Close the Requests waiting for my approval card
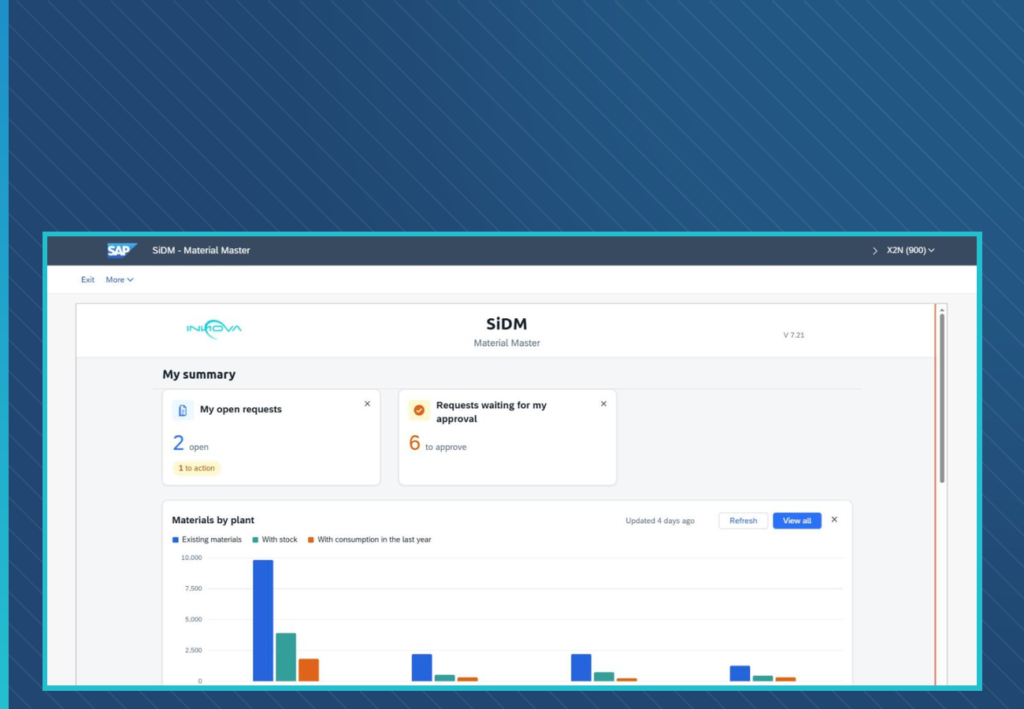 (603, 403)
